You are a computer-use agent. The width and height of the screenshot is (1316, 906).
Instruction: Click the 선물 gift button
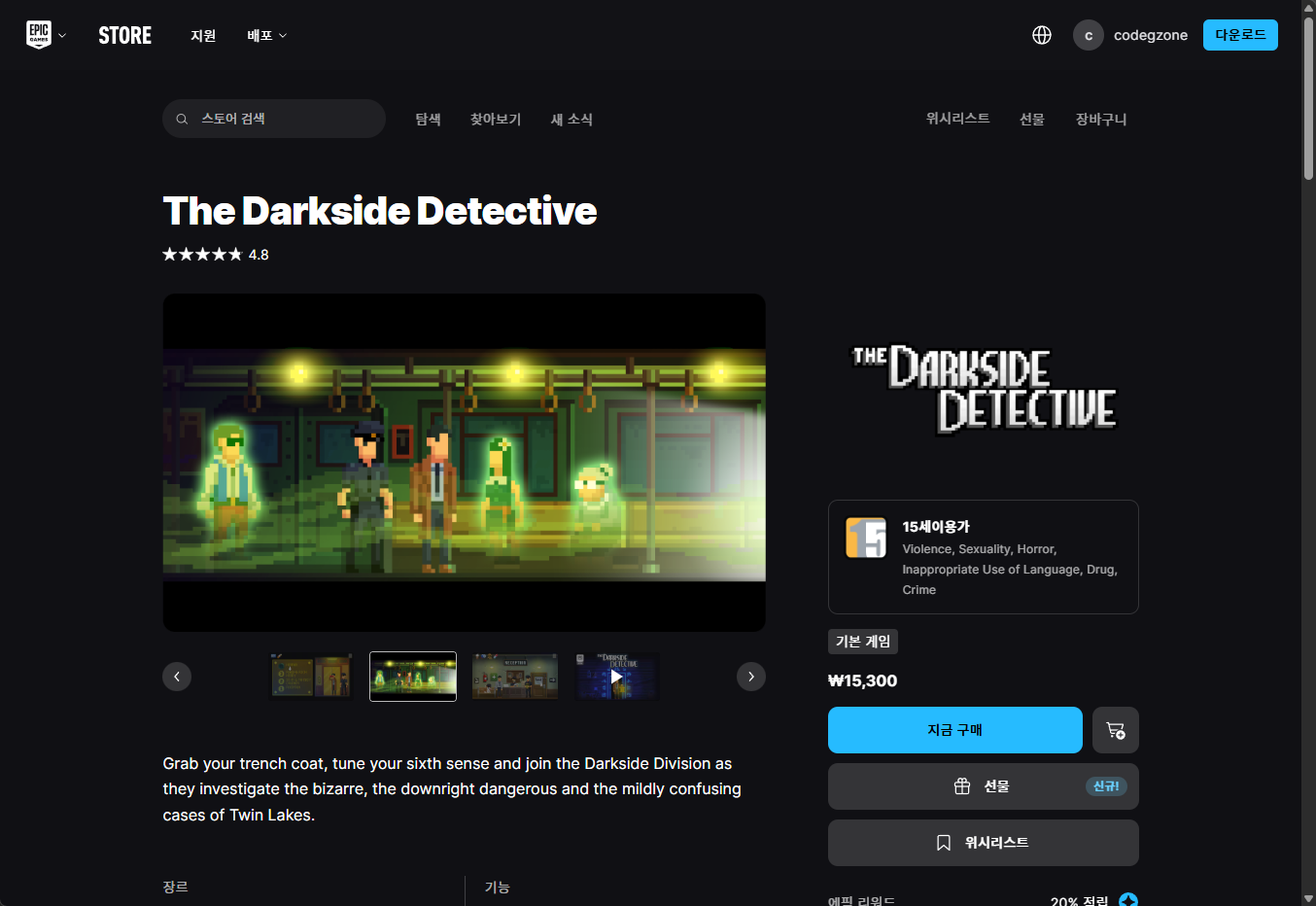[x=984, y=786]
